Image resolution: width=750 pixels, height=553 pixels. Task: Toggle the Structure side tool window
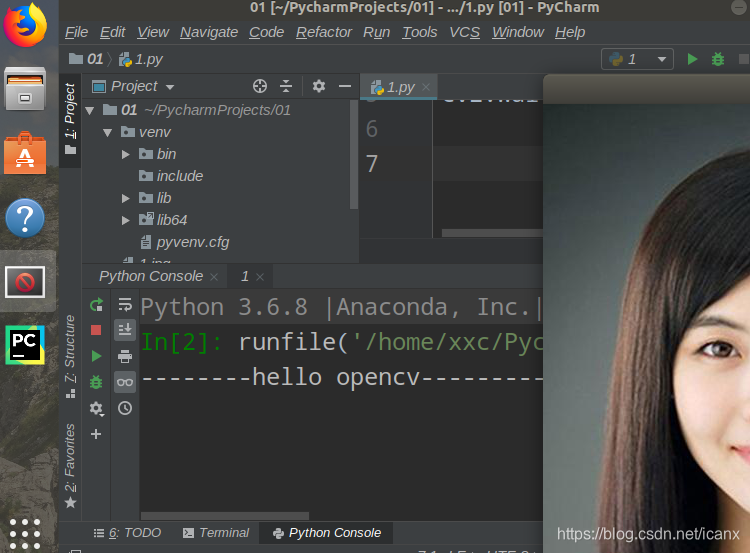tap(70, 356)
